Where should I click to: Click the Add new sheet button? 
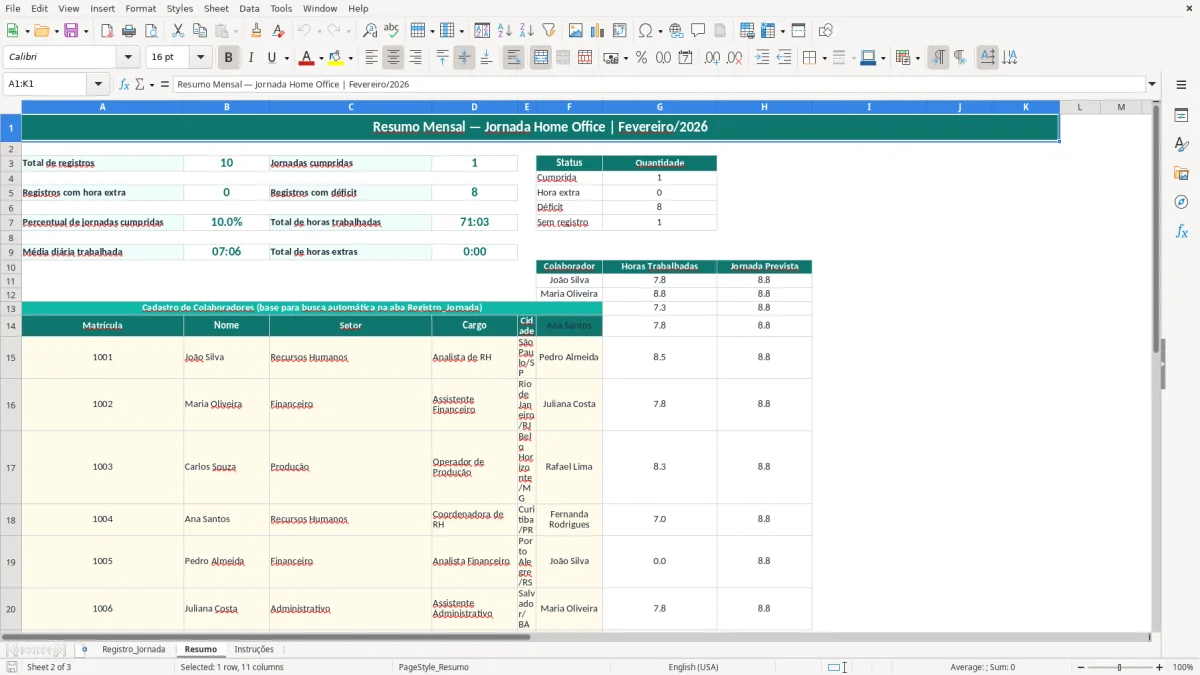coord(84,649)
